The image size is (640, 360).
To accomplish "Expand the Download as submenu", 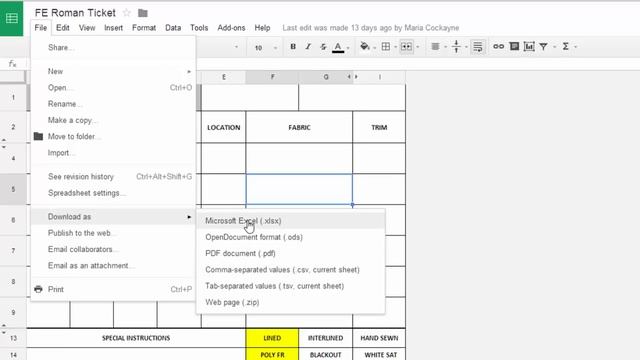I will (x=113, y=217).
